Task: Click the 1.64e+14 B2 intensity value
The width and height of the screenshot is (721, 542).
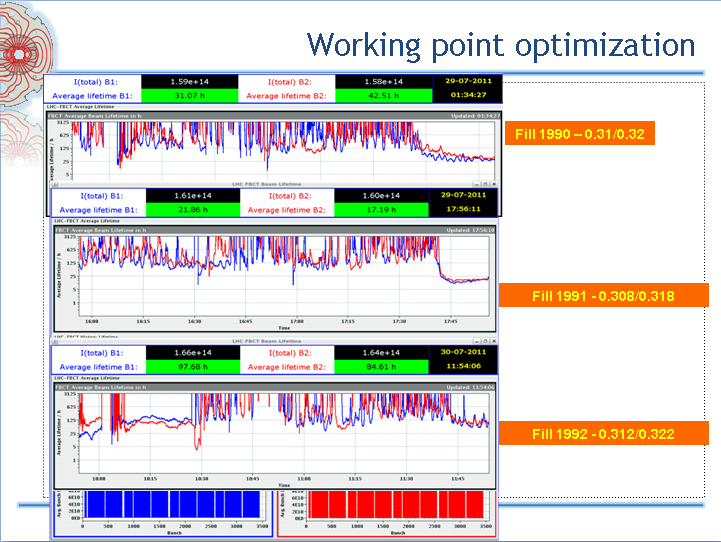Action: click(x=381, y=353)
